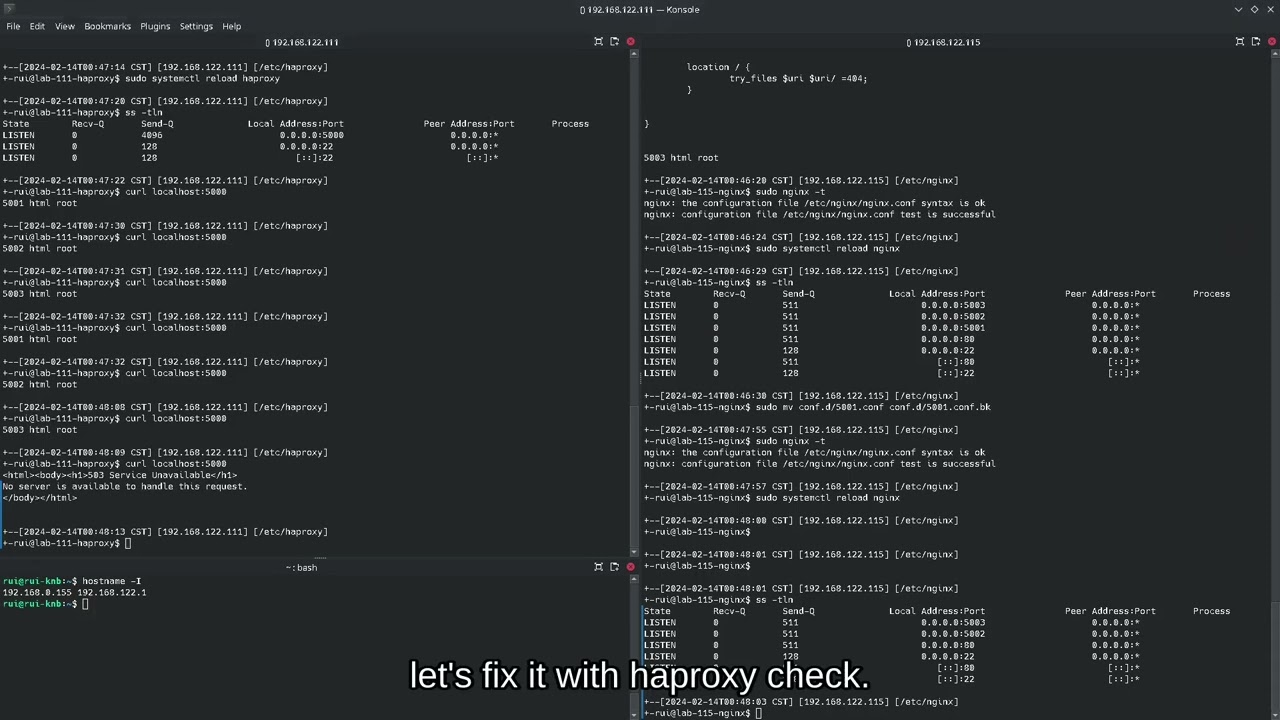Open the File menu
The height and width of the screenshot is (720, 1280).
coord(13,26)
